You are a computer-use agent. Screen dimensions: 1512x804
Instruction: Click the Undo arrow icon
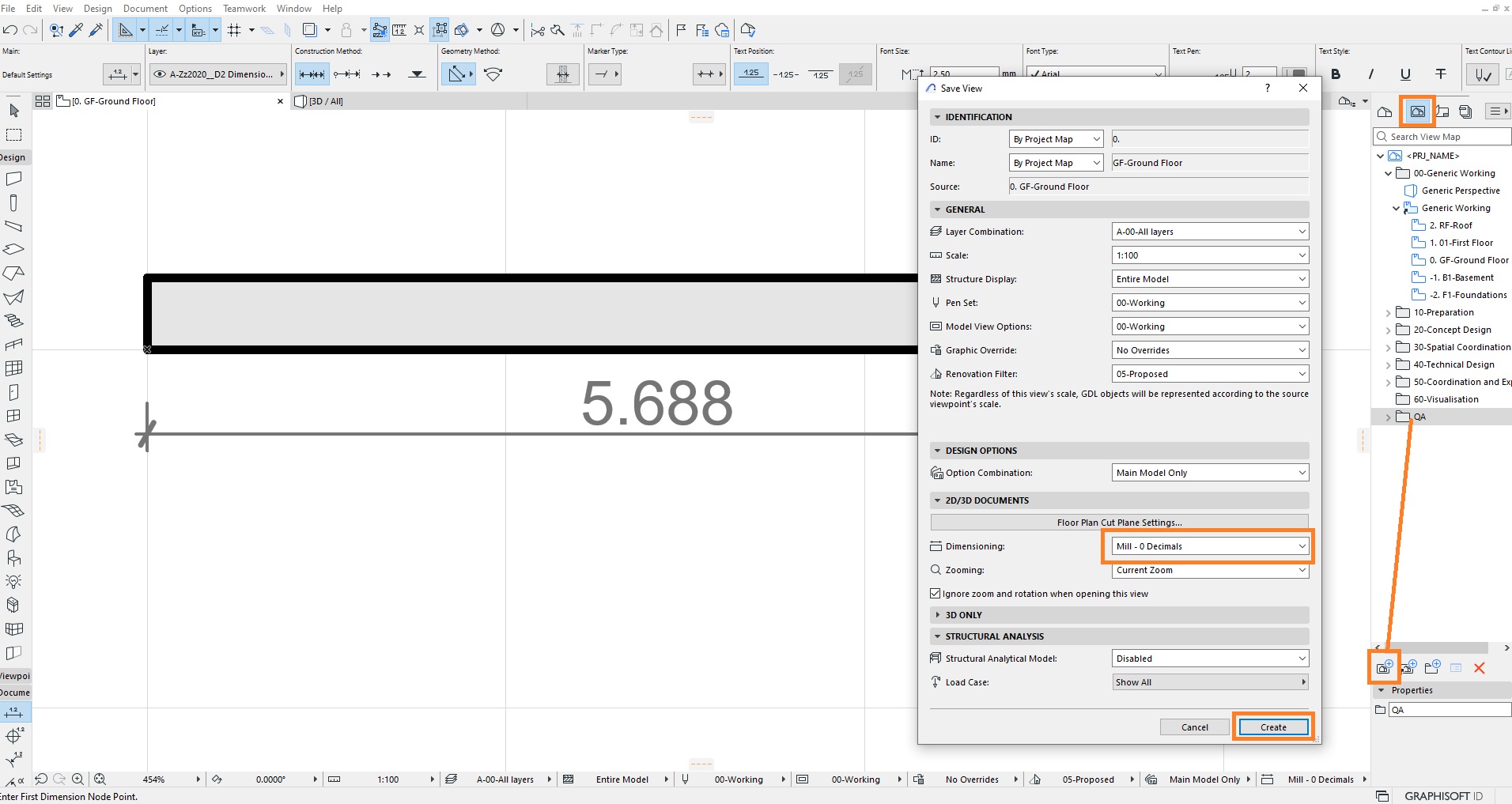point(10,30)
